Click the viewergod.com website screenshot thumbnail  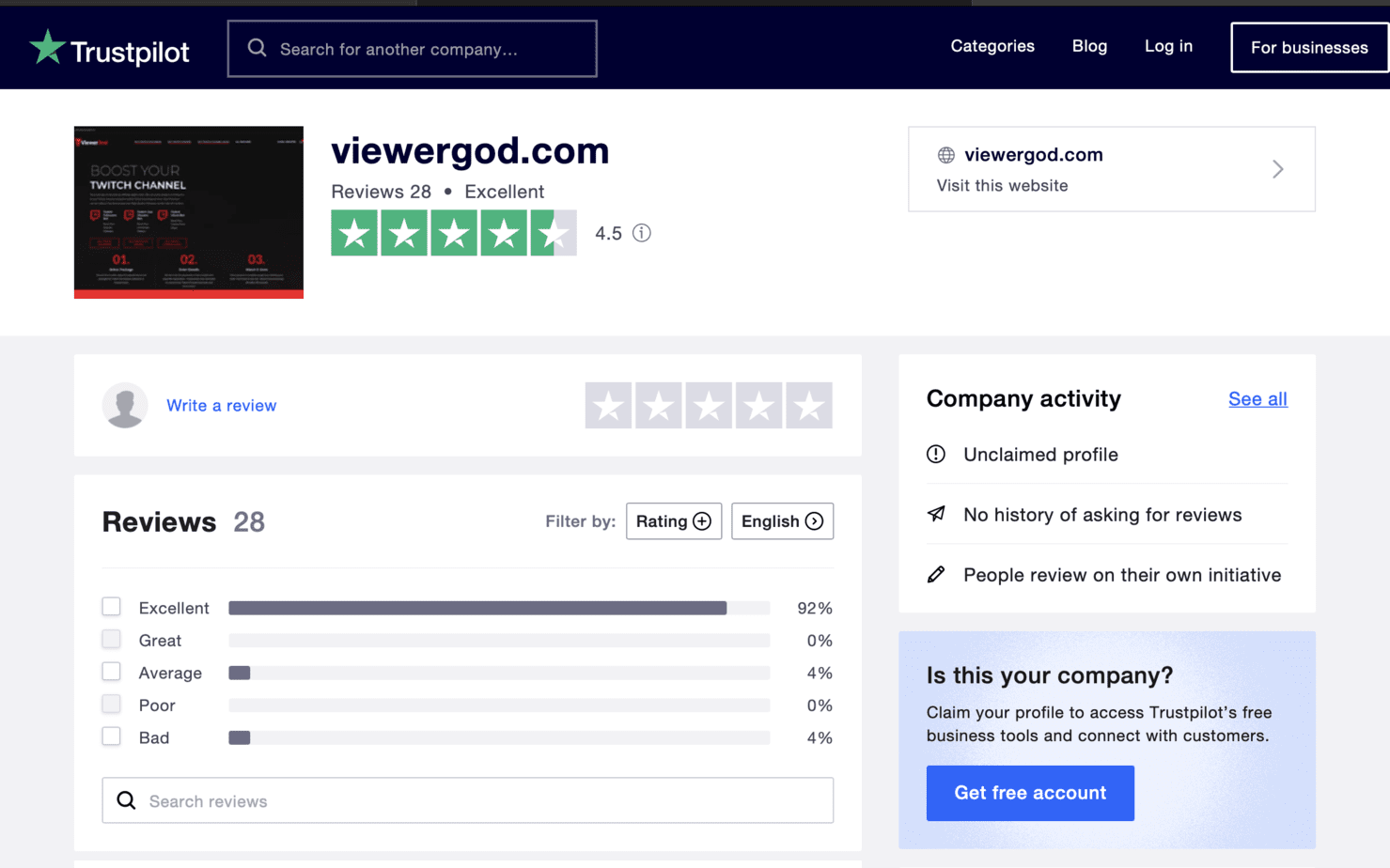pos(189,212)
